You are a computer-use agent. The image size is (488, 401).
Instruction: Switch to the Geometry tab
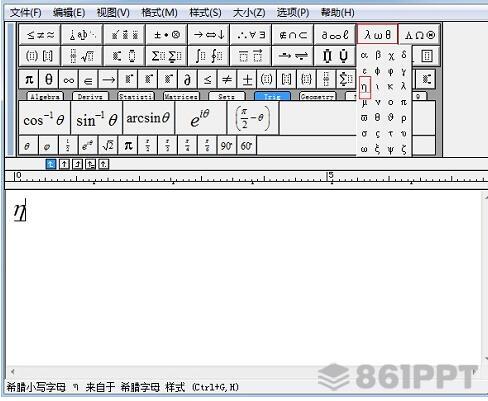[317, 97]
